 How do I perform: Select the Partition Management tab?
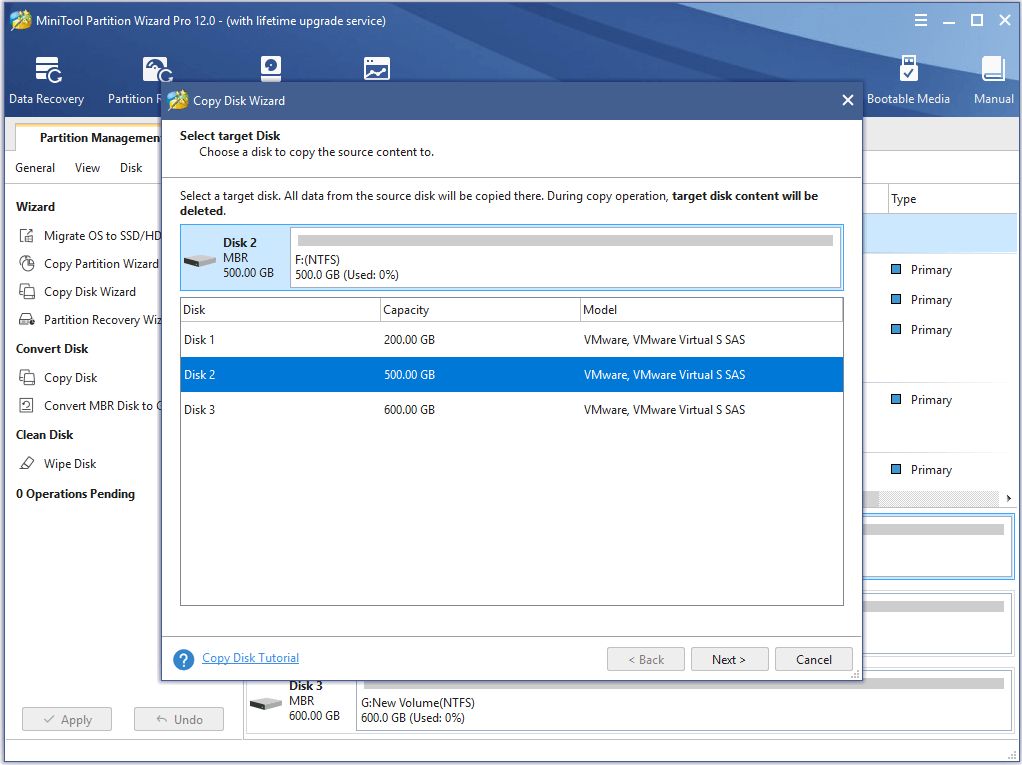click(88, 137)
